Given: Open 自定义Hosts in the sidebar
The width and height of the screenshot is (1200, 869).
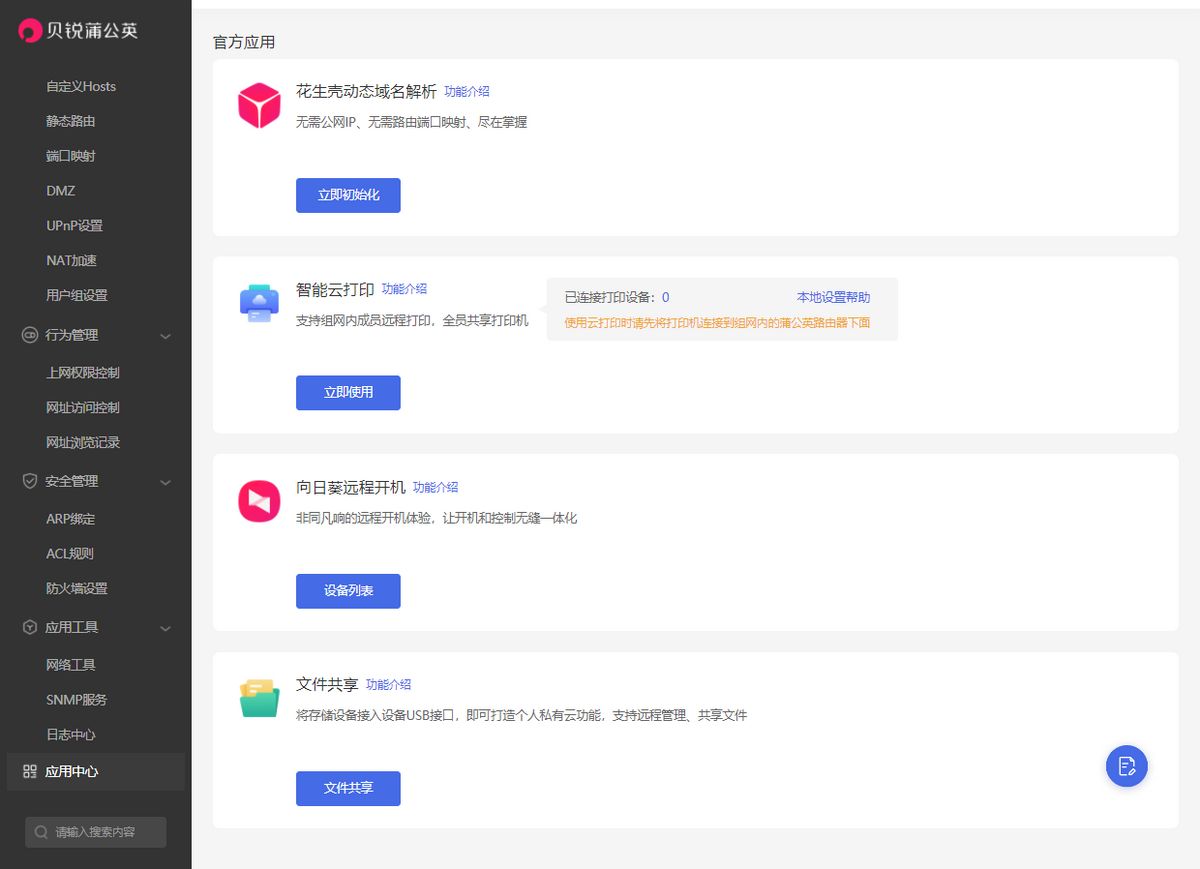Looking at the screenshot, I should point(81,86).
